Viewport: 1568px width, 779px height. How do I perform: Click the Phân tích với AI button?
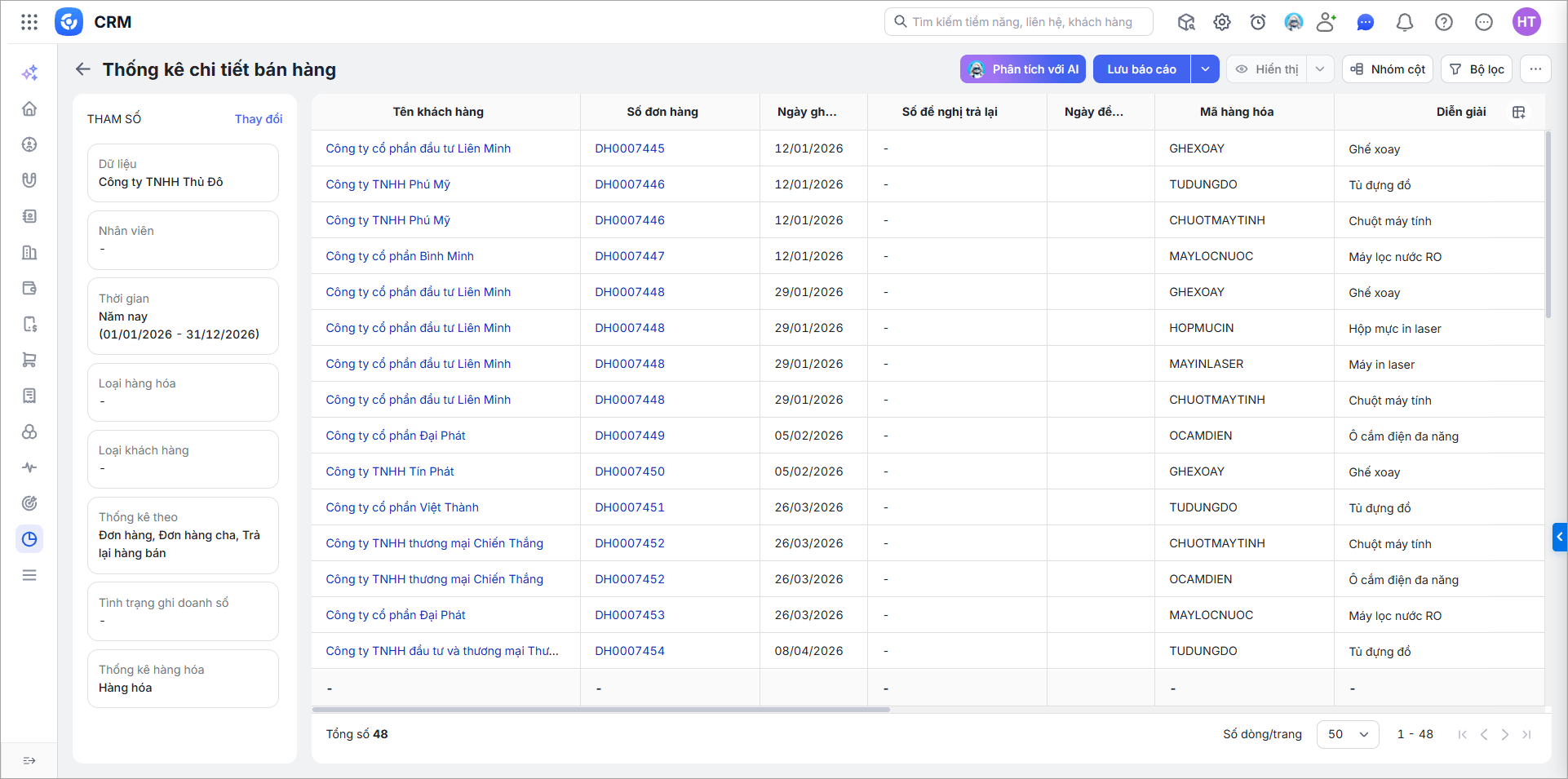(1023, 69)
